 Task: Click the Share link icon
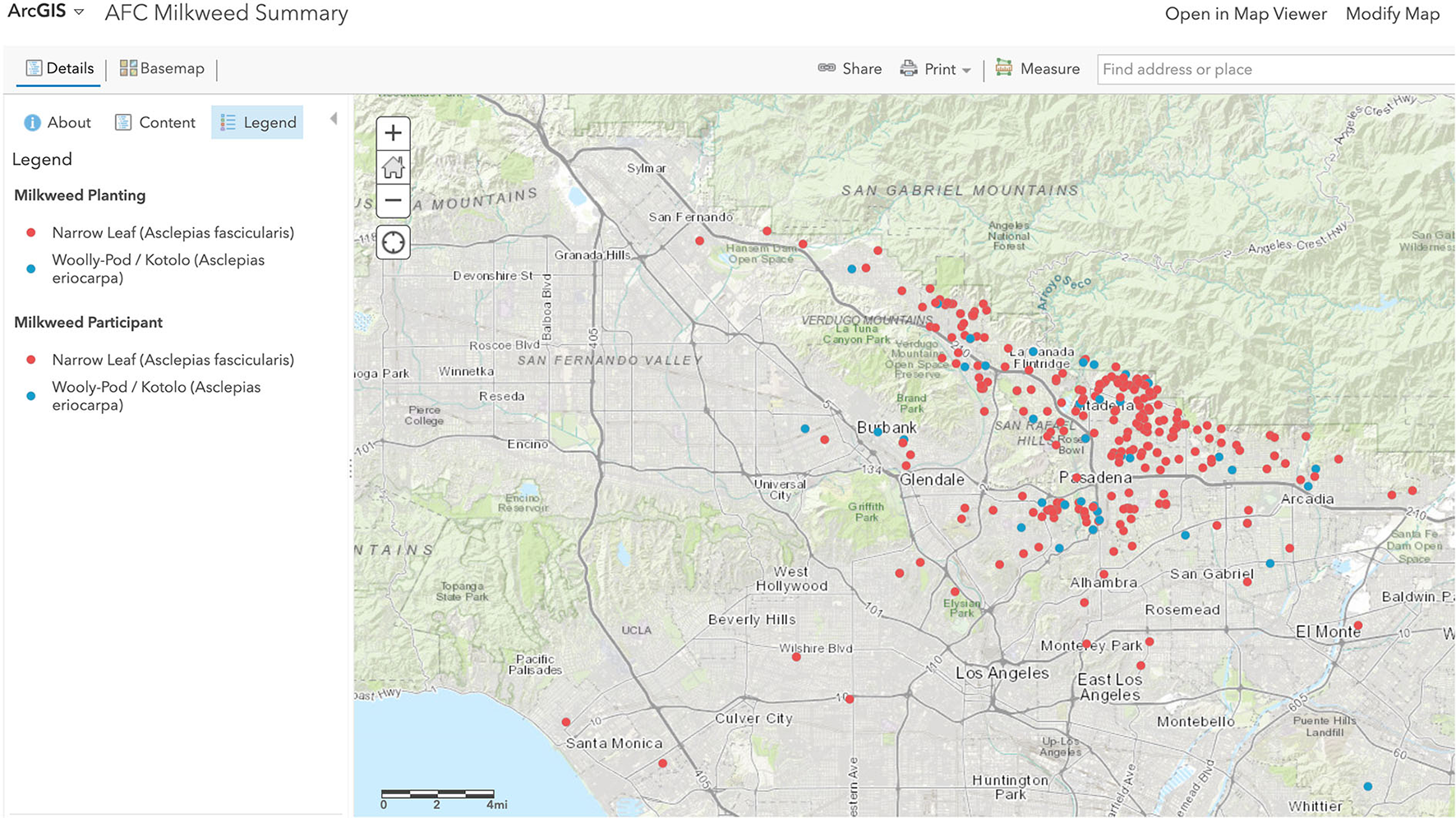click(x=827, y=68)
